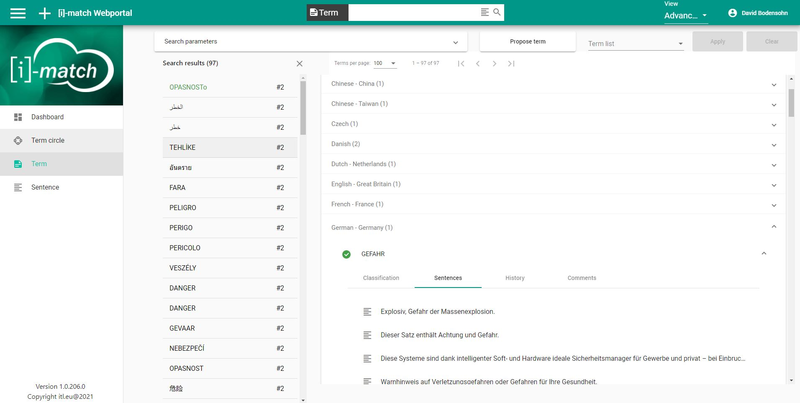This screenshot has width=800, height=403.
Task: Collapse the German - Germany section
Action: [x=773, y=228]
